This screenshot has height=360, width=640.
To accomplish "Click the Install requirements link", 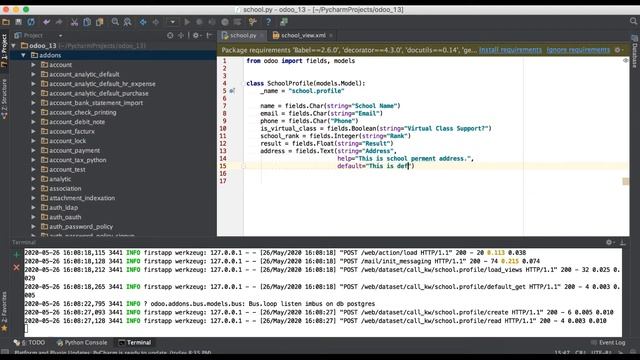I will pos(510,50).
